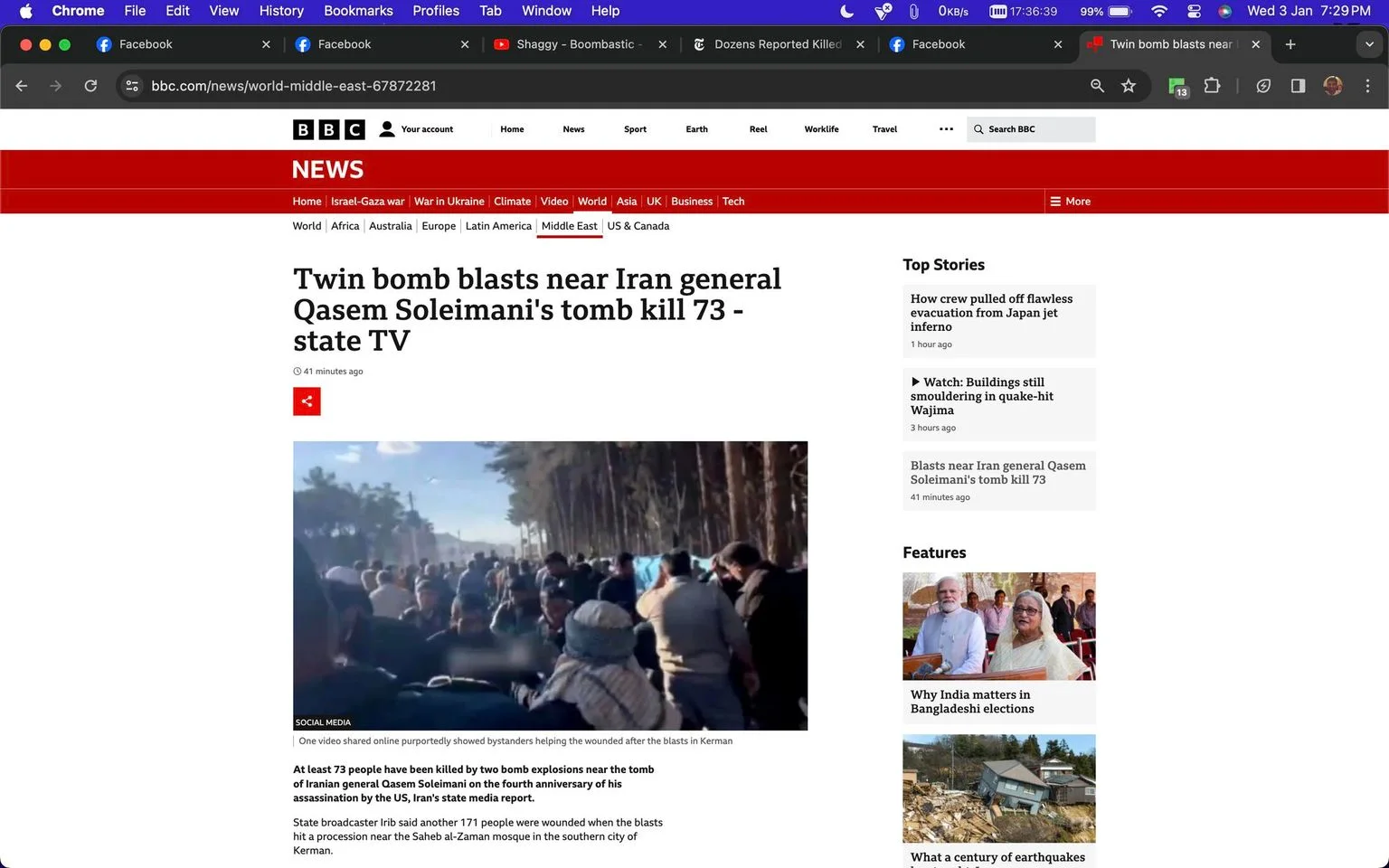Viewport: 1389px width, 868px height.
Task: Expand the More menu in news navigation
Action: pos(1070,202)
